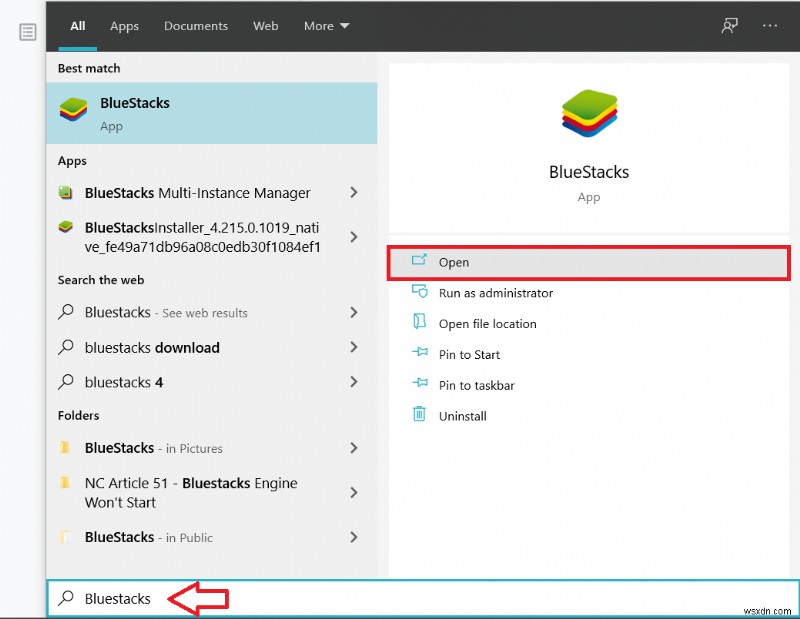Click the Uninstall trash icon

[x=419, y=415]
